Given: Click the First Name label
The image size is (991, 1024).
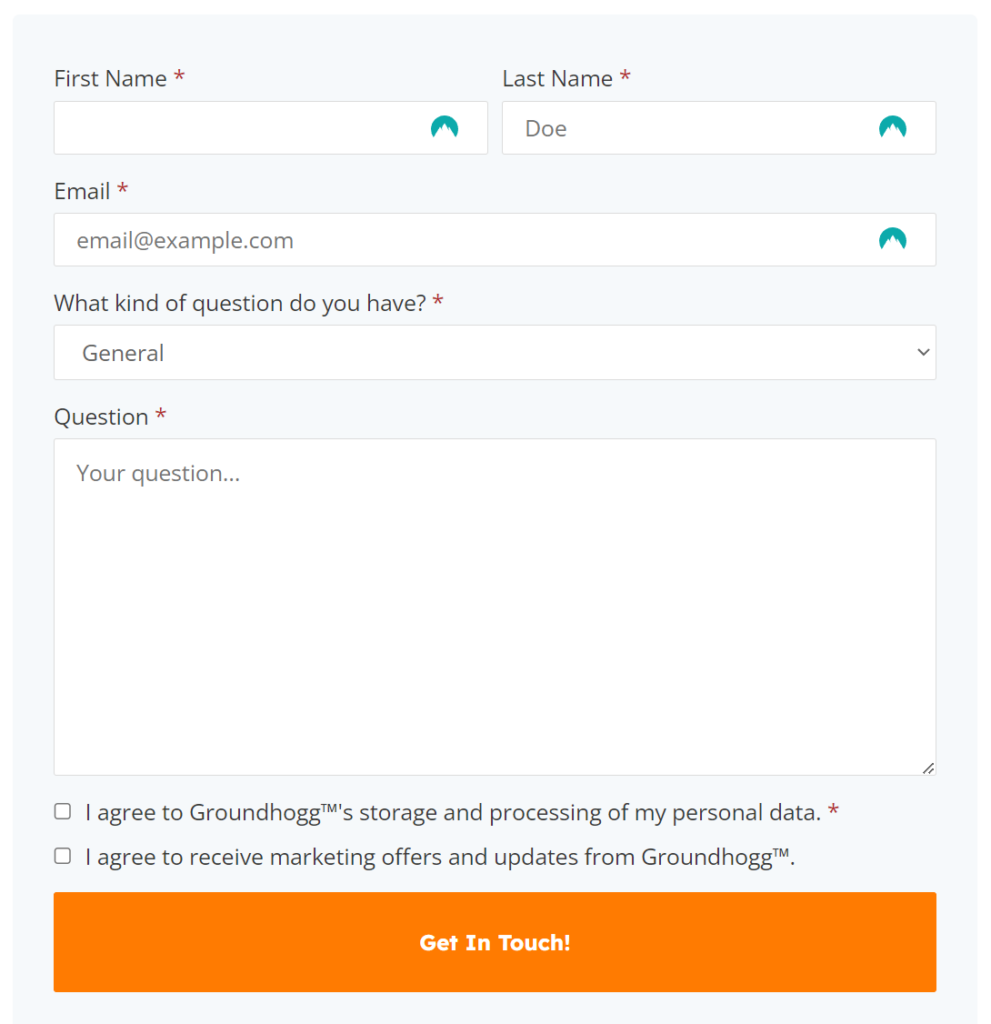Looking at the screenshot, I should [x=110, y=79].
